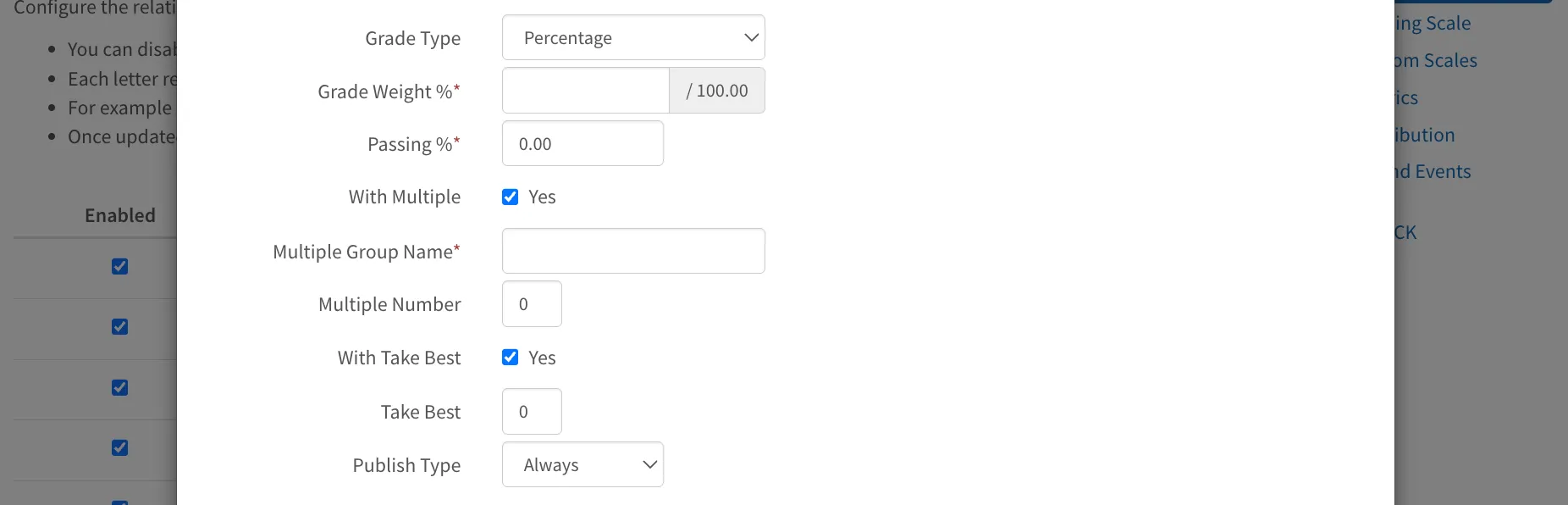Toggle the second Enabled column checkbox
Image resolution: width=1568 pixels, height=505 pixels.
[x=120, y=326]
